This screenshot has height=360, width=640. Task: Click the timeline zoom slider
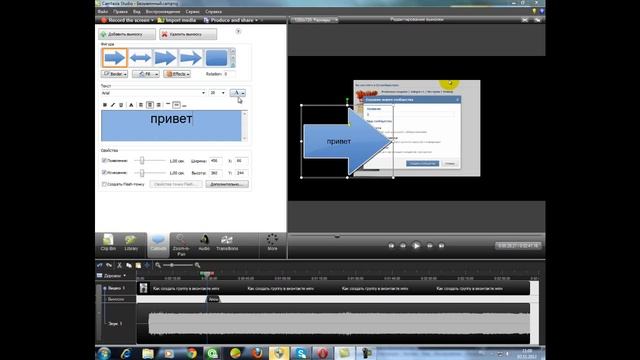point(178,265)
